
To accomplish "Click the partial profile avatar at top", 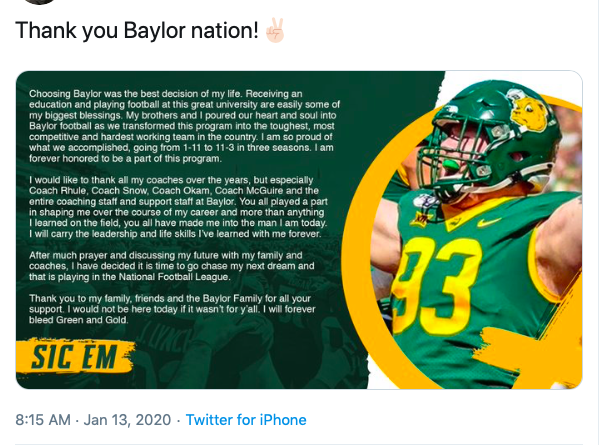I will (39, 2).
